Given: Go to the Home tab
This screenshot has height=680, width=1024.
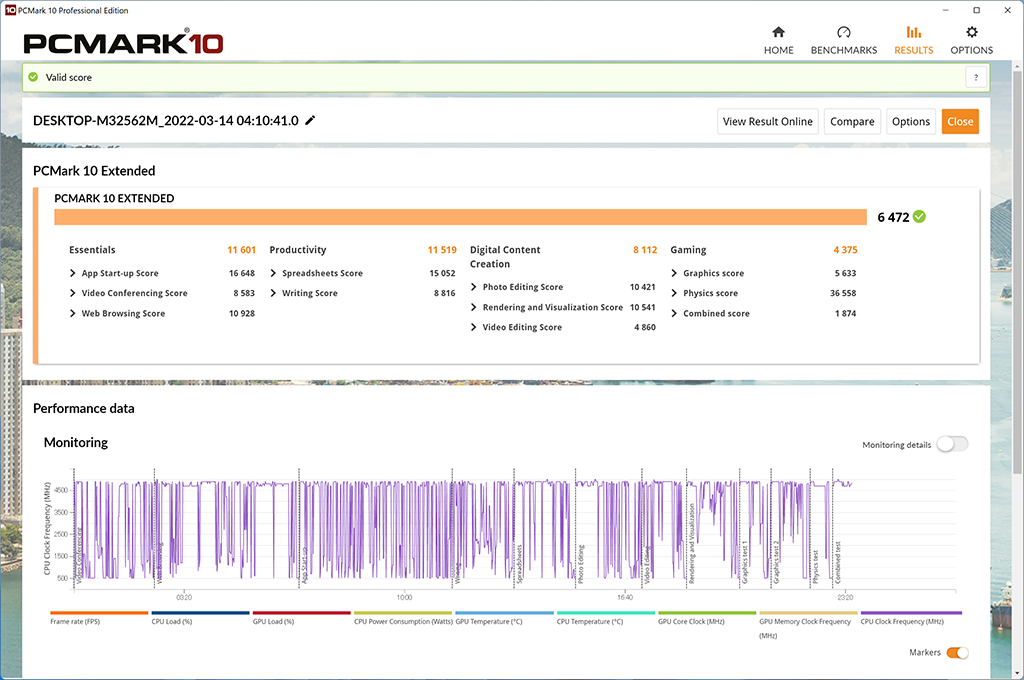Looking at the screenshot, I should click(778, 40).
